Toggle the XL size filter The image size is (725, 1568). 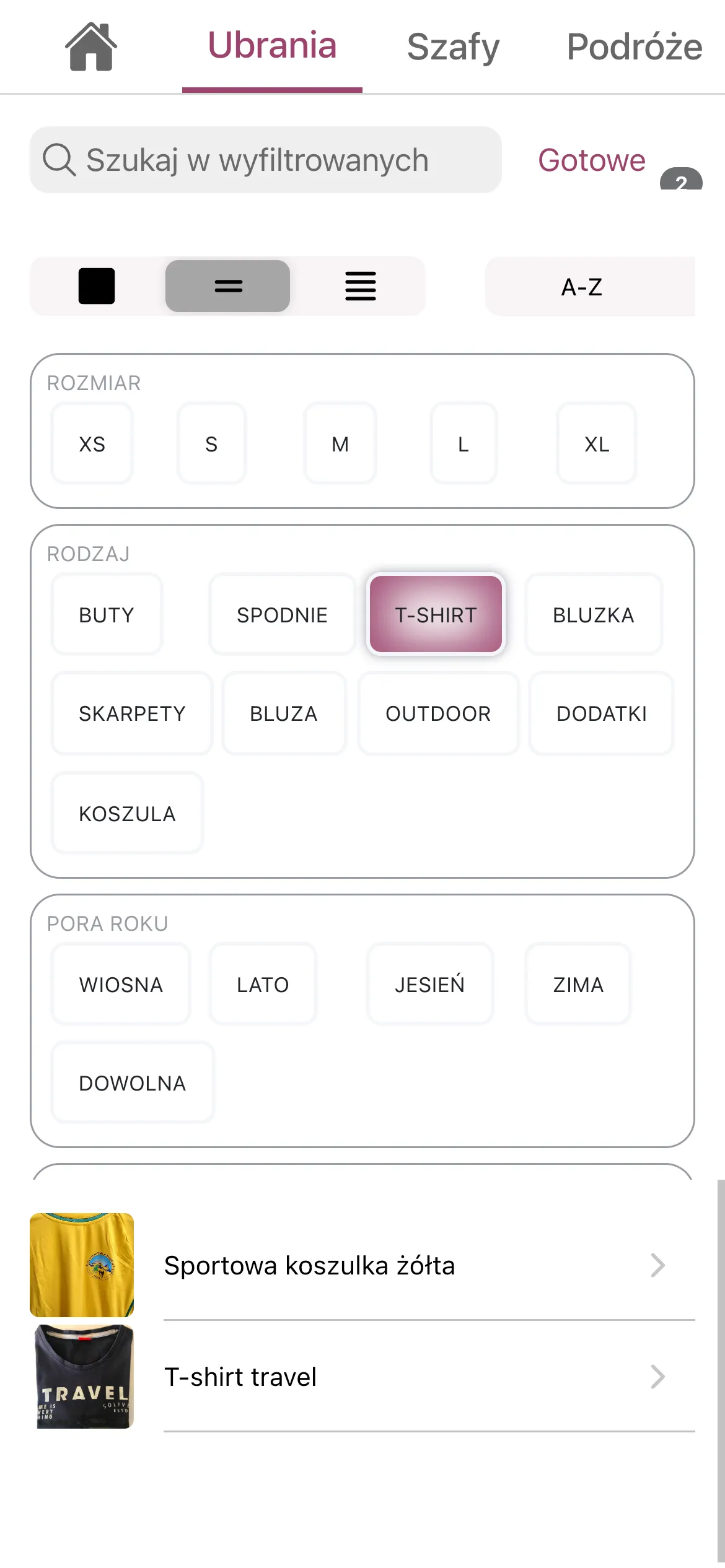[x=597, y=444]
